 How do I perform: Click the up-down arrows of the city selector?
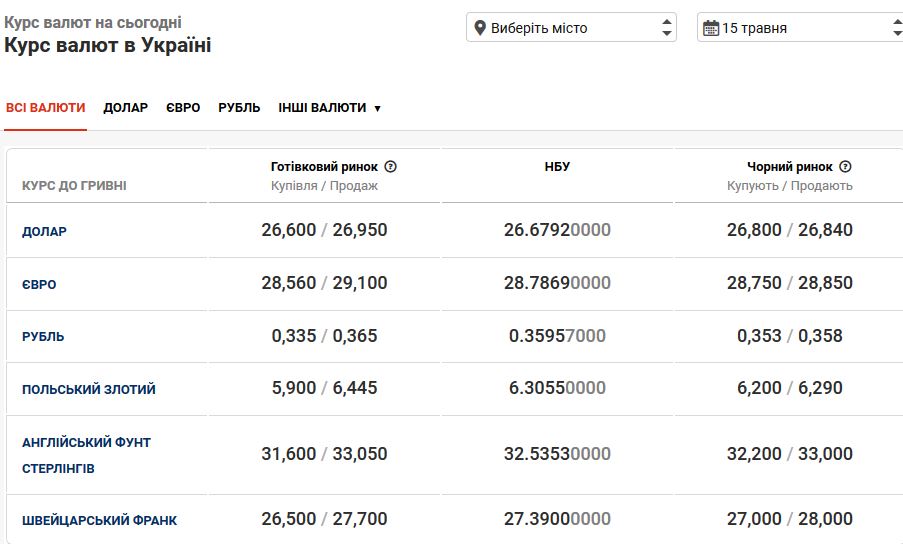click(x=667, y=28)
